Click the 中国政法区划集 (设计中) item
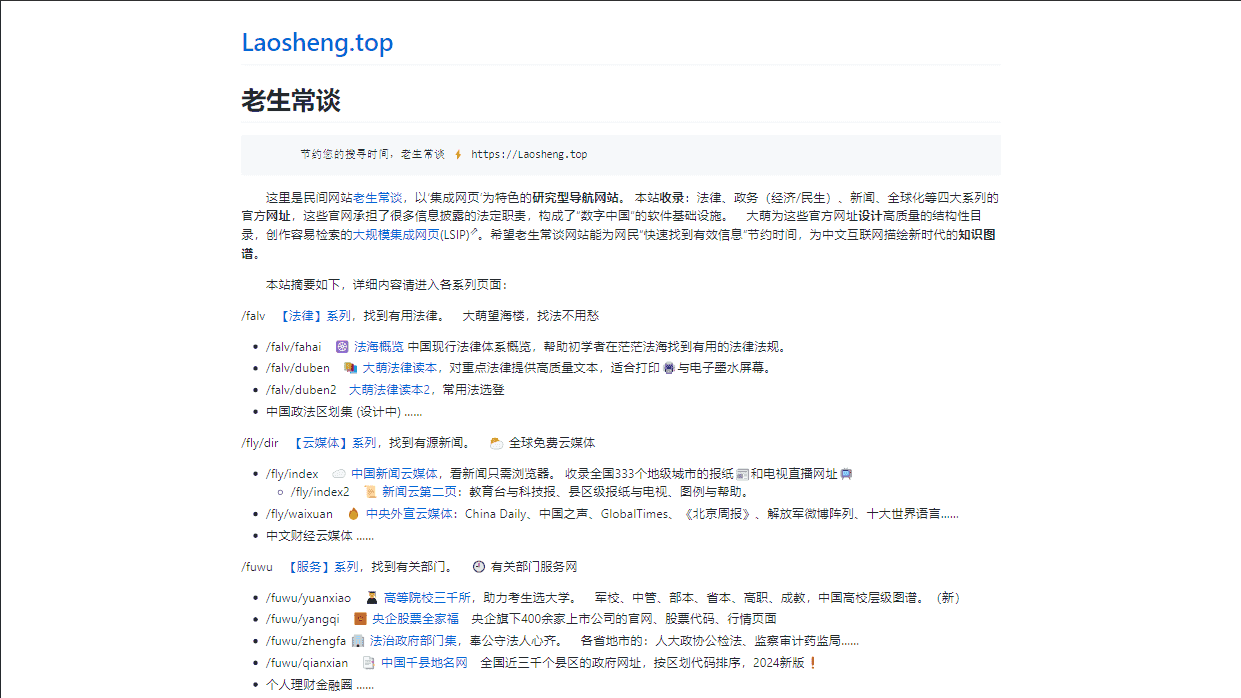 [344, 412]
